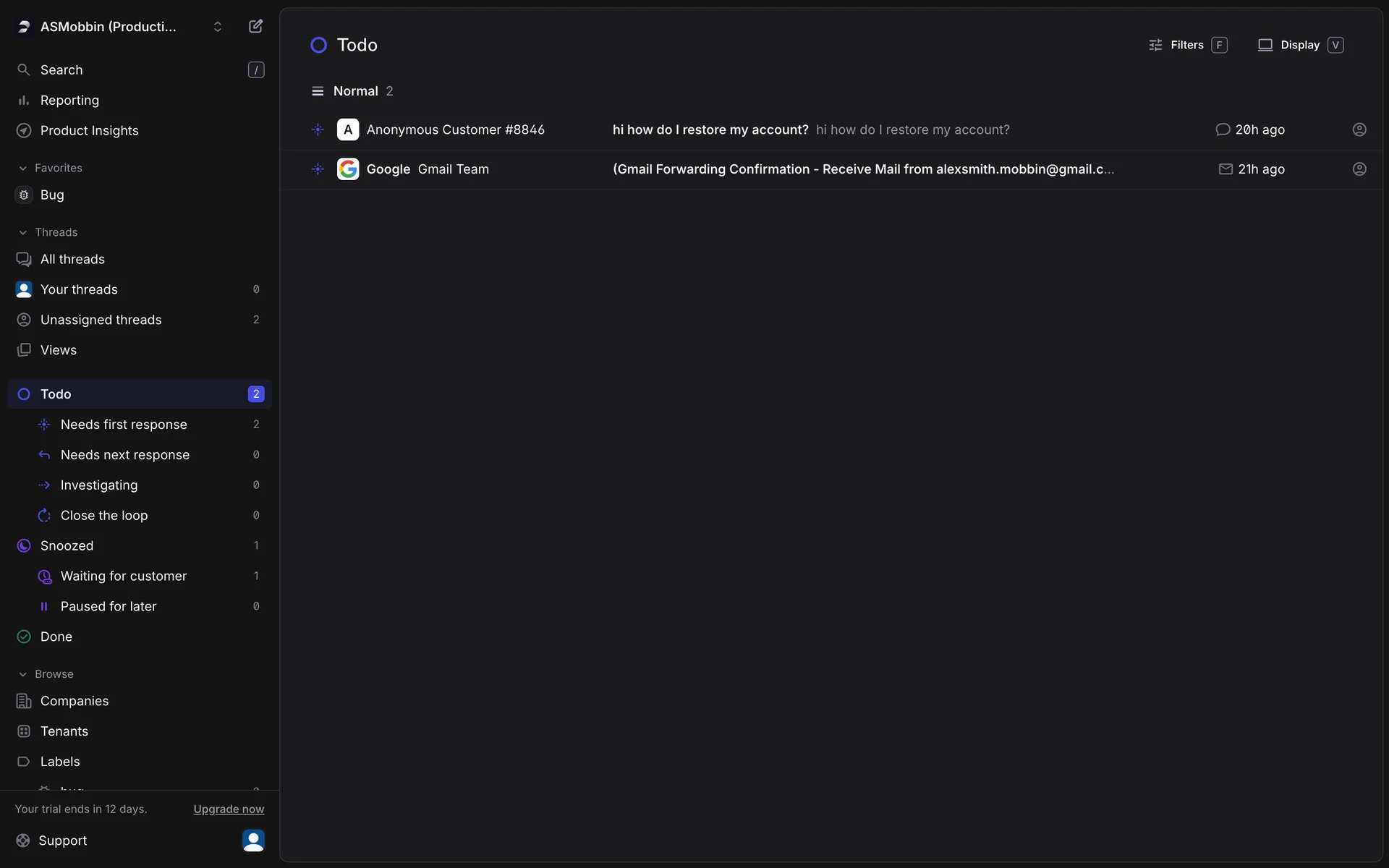Open the Filters menu
The height and width of the screenshot is (868, 1389).
click(x=1187, y=45)
